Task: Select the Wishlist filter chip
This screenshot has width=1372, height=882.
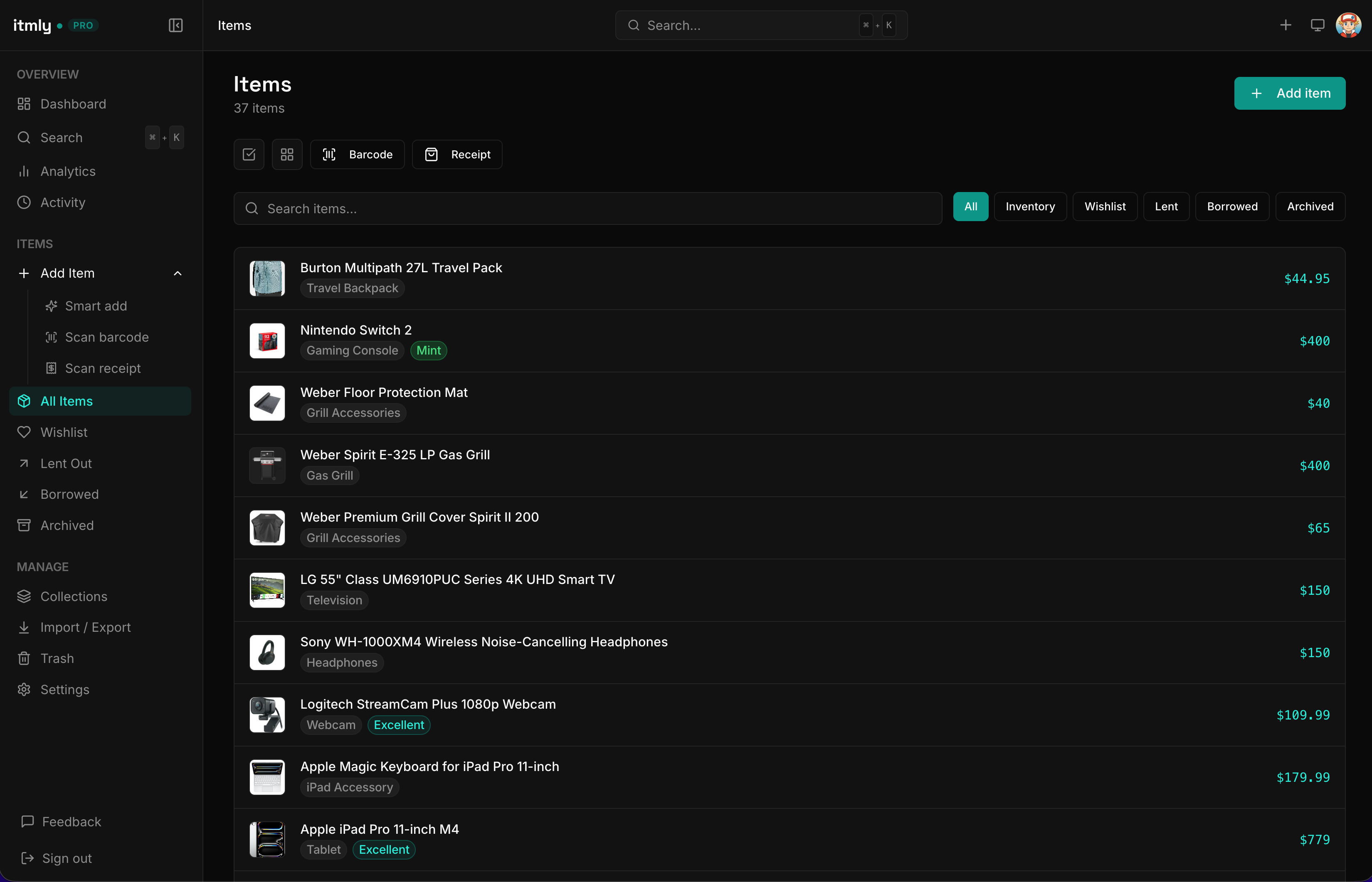Action: pyautogui.click(x=1105, y=207)
